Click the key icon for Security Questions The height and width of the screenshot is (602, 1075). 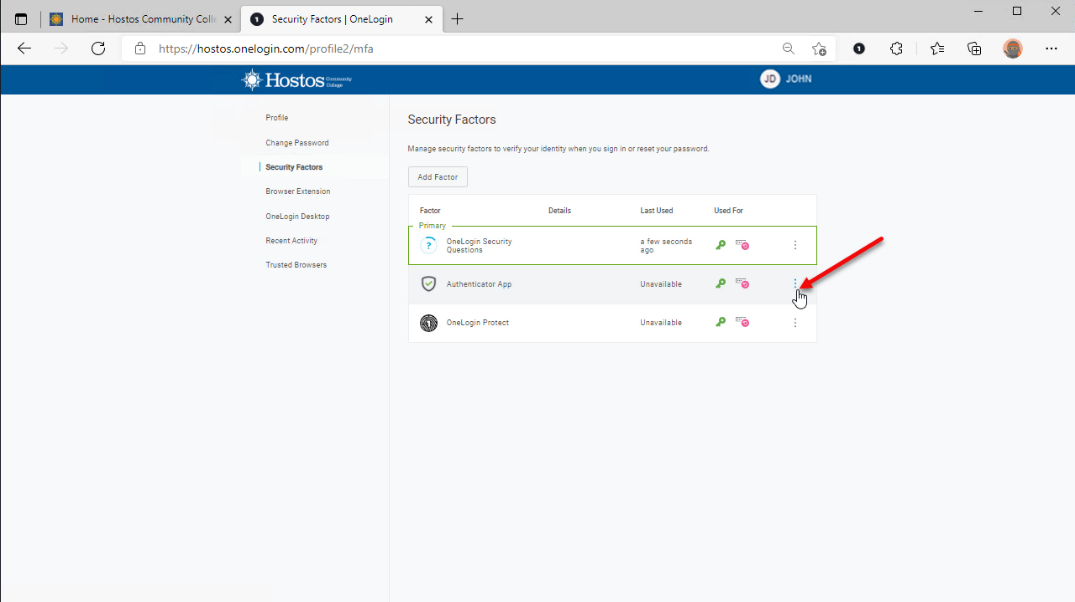coord(721,245)
